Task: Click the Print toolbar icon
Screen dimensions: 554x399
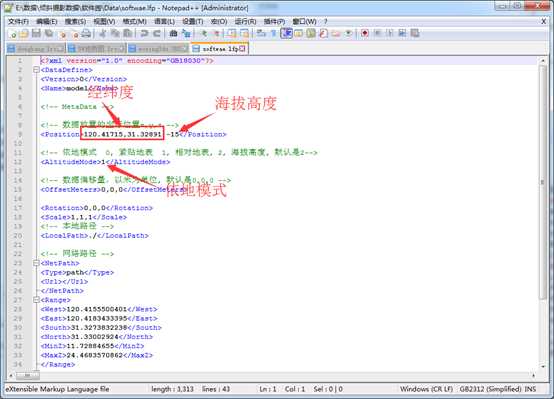Action: [x=86, y=34]
